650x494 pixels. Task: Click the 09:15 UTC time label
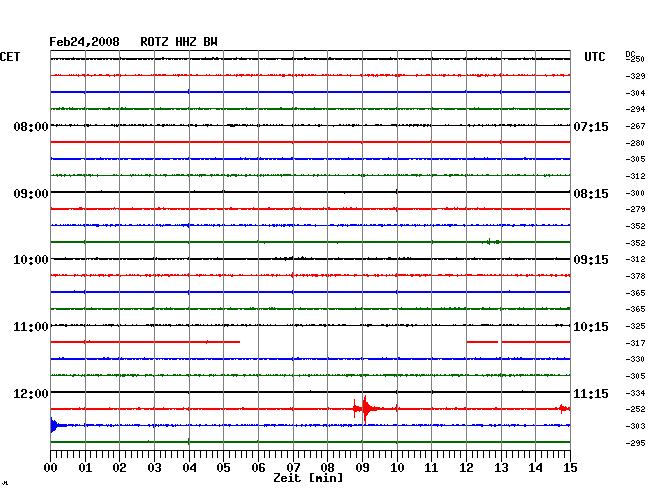[591, 260]
